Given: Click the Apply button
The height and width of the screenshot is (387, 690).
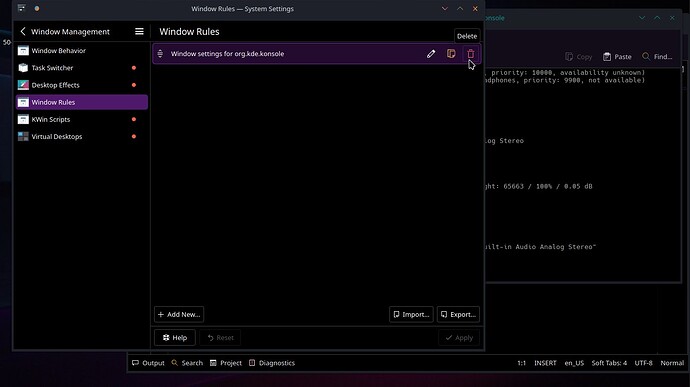Looking at the screenshot, I should point(459,338).
